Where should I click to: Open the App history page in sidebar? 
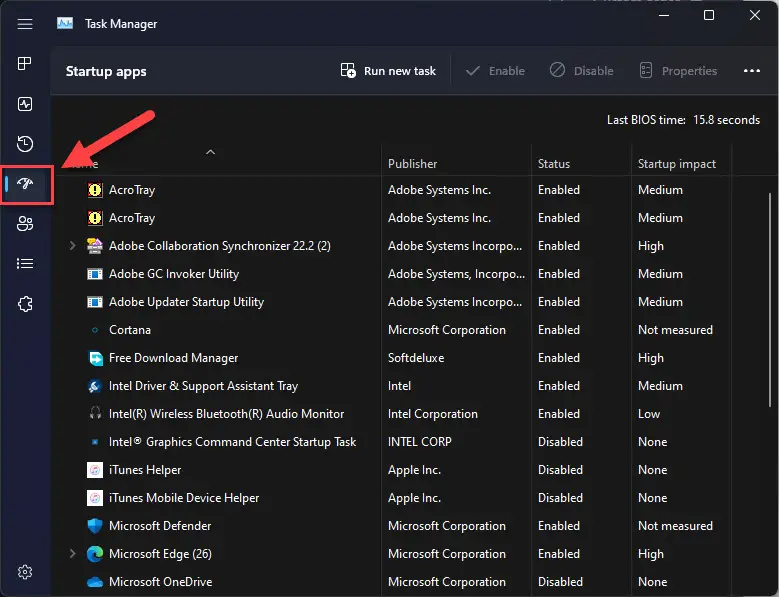click(25, 144)
